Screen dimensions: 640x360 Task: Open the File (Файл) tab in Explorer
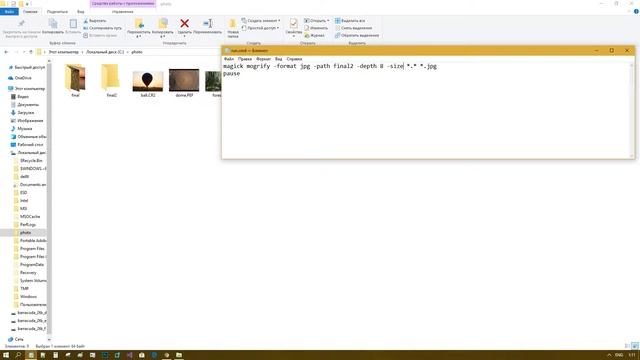[9, 11]
